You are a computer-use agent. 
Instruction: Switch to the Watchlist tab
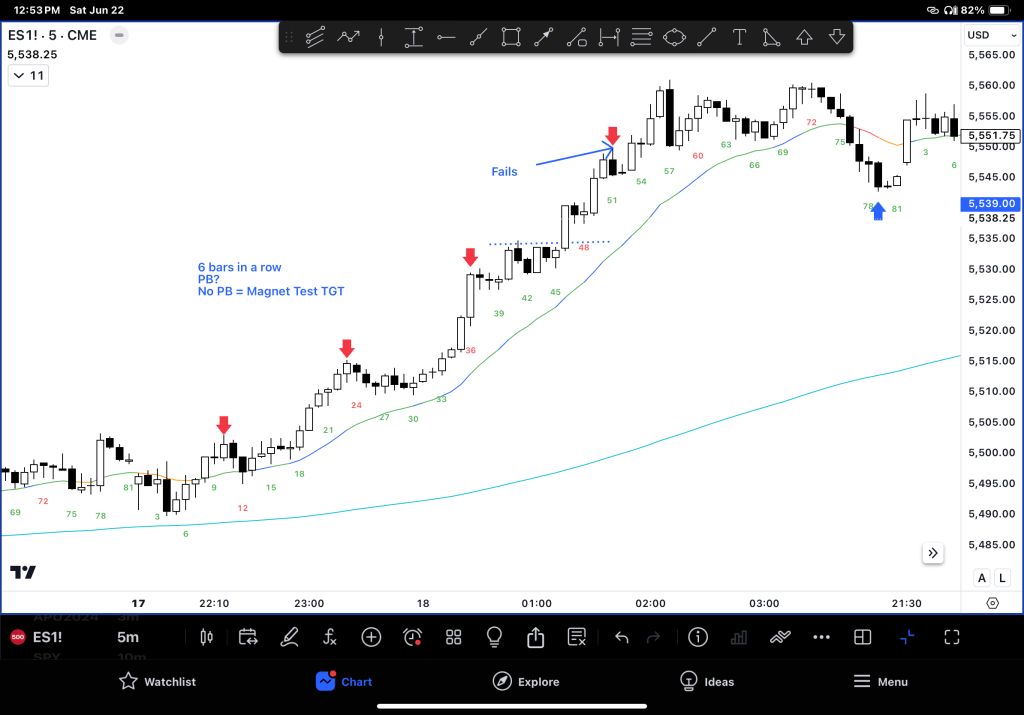coord(157,682)
